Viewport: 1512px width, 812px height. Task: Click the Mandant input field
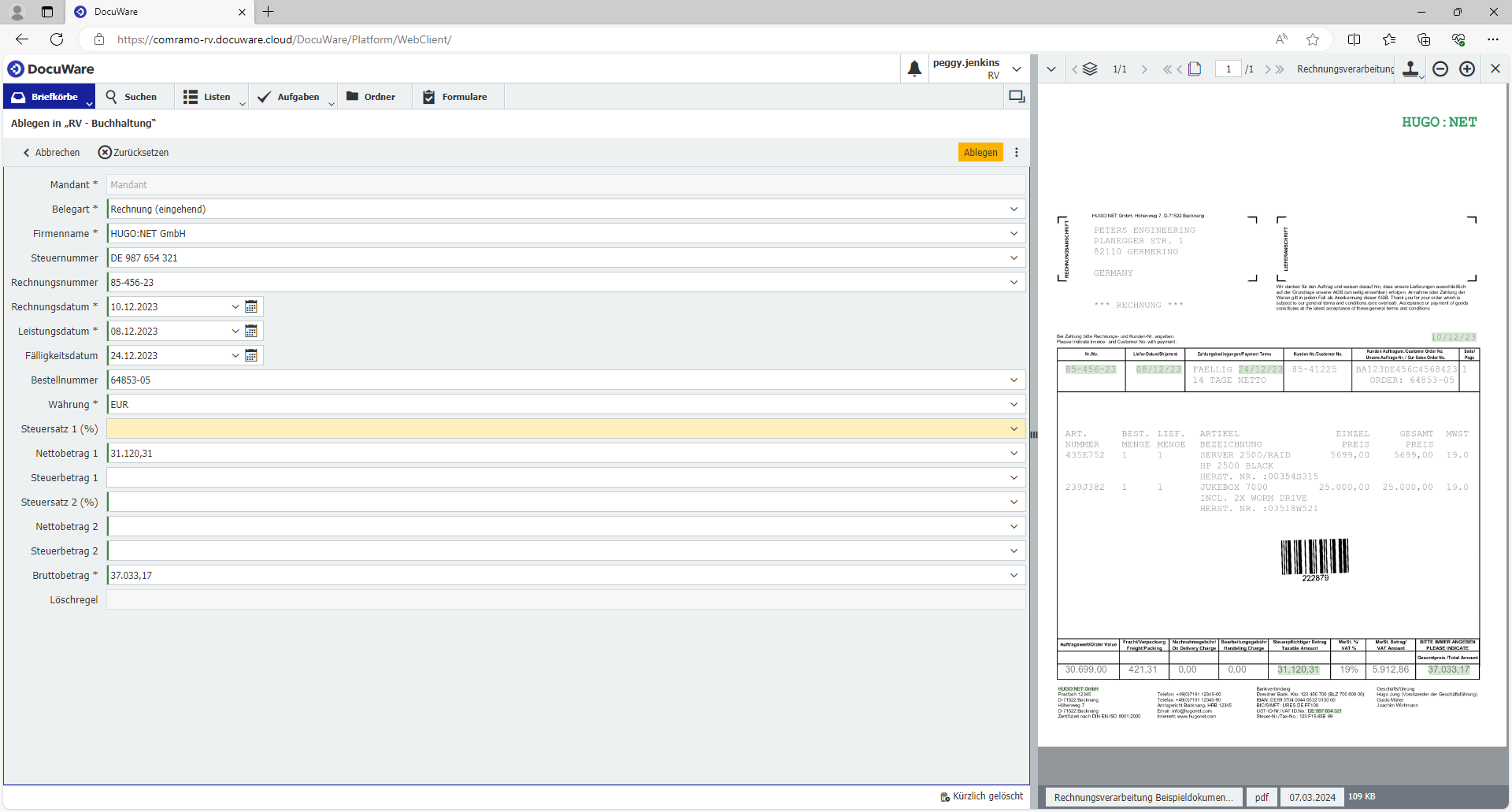[565, 184]
